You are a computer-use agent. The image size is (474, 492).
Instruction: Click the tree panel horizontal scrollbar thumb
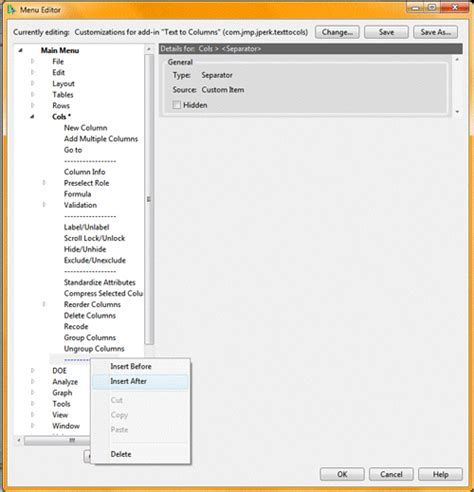pyautogui.click(x=57, y=440)
